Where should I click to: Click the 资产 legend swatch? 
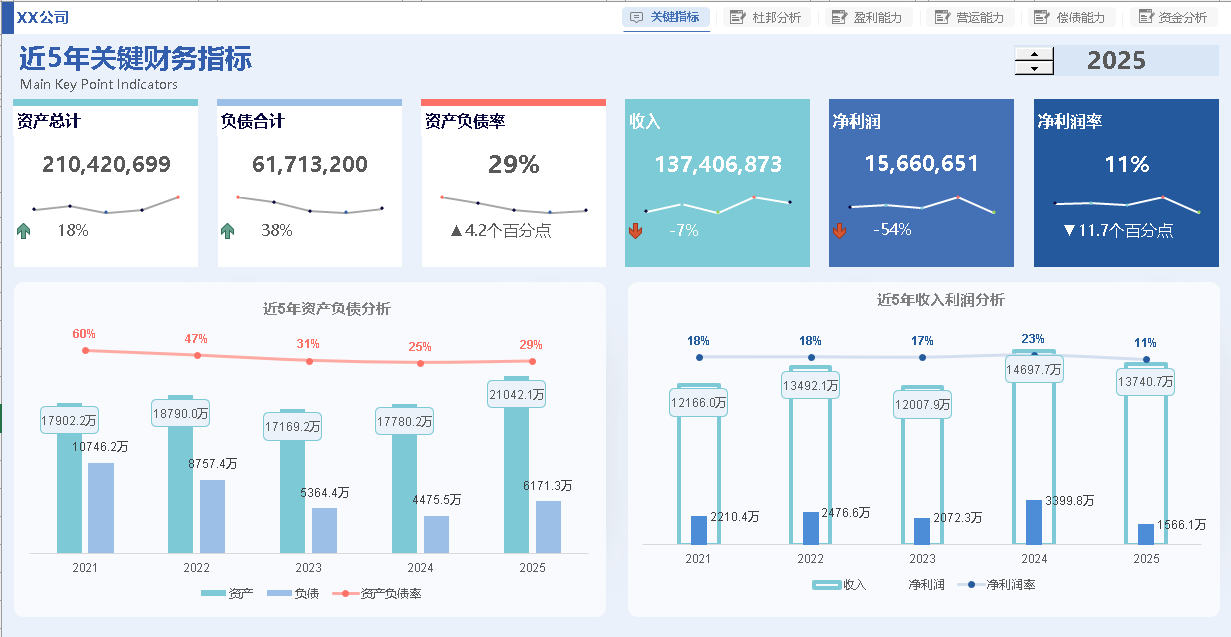[x=214, y=594]
